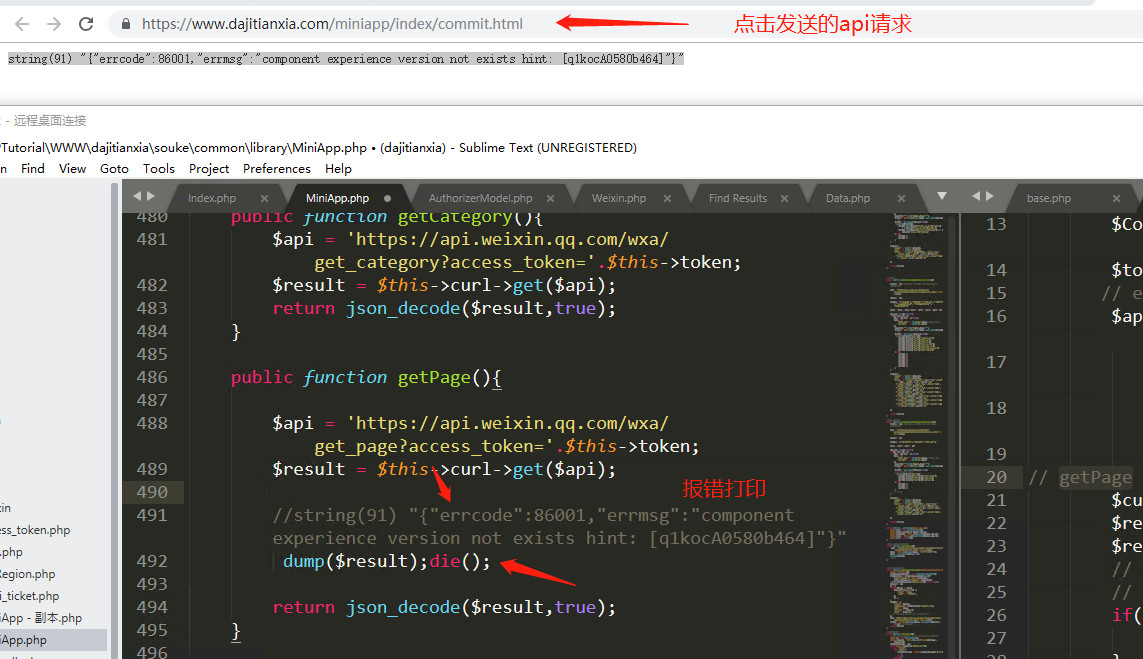Open App - 副本.php in the sidebar
This screenshot has height=659, width=1143.
point(41,617)
